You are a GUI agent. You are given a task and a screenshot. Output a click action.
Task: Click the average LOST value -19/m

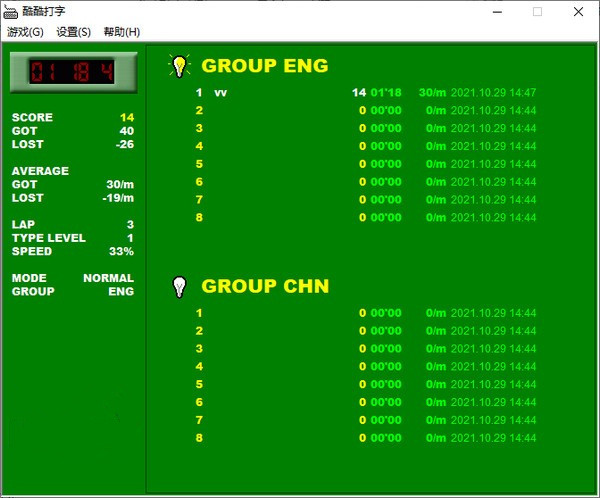(118, 198)
